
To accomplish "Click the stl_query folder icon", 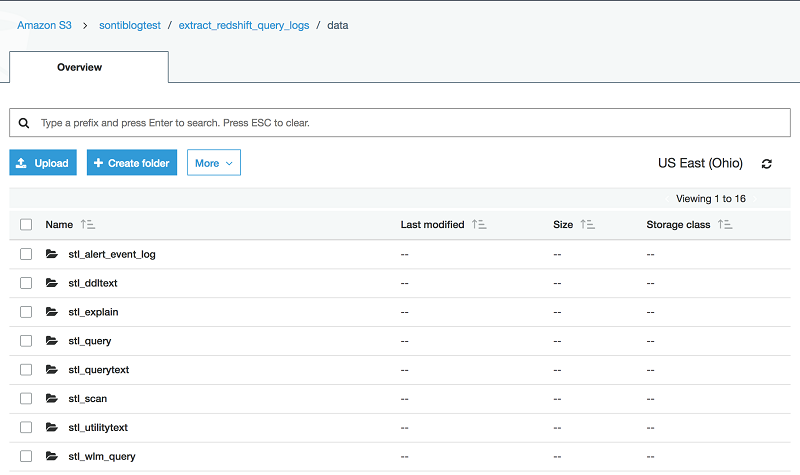I will 52,340.
